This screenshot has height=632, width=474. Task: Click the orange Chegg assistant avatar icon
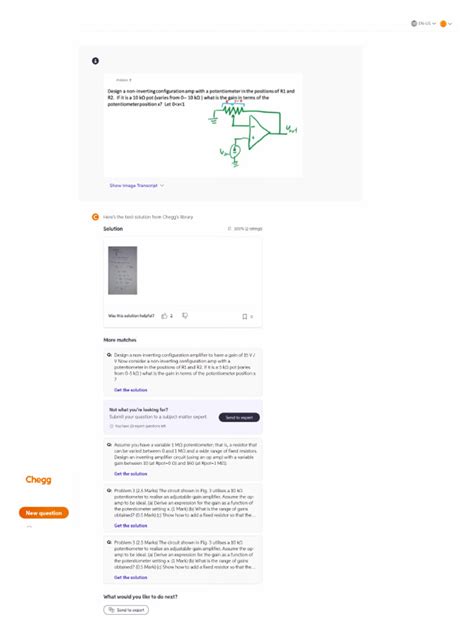point(95,217)
